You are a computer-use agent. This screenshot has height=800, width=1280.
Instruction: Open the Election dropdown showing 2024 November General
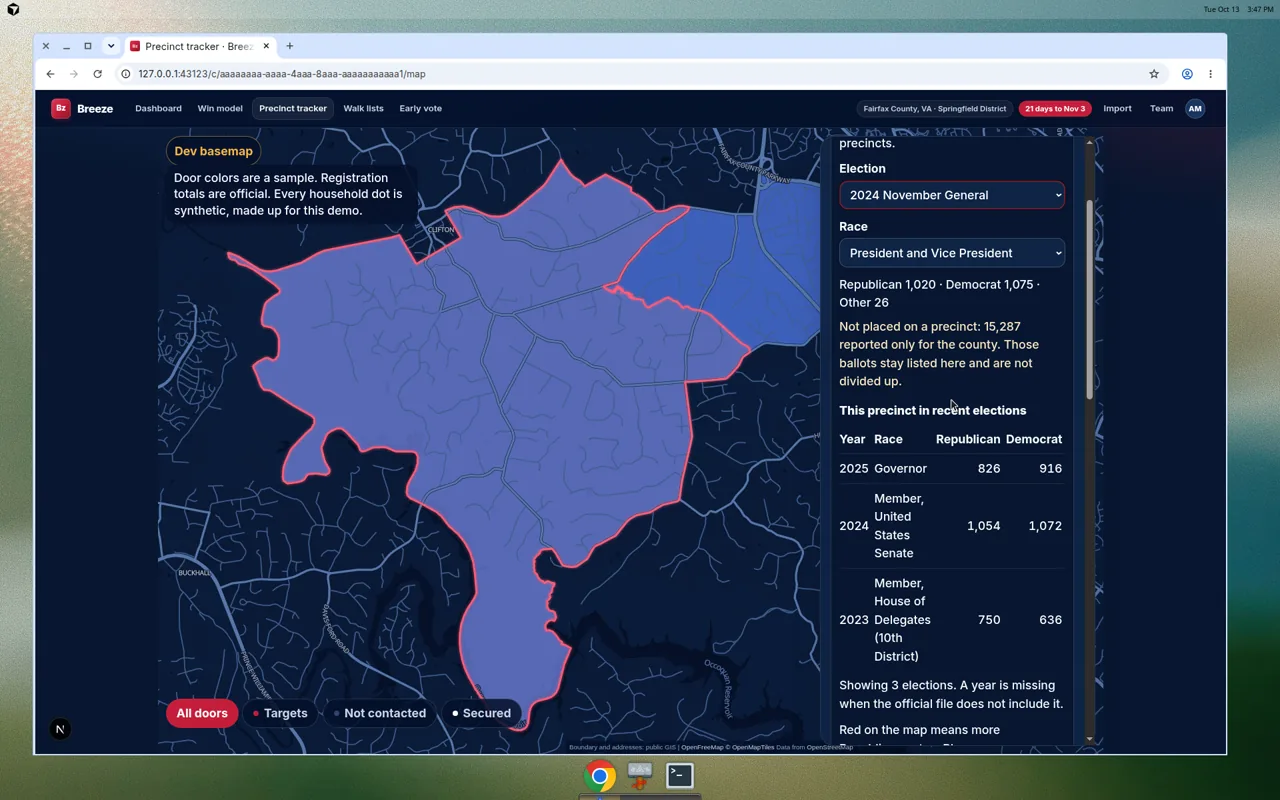point(952,195)
